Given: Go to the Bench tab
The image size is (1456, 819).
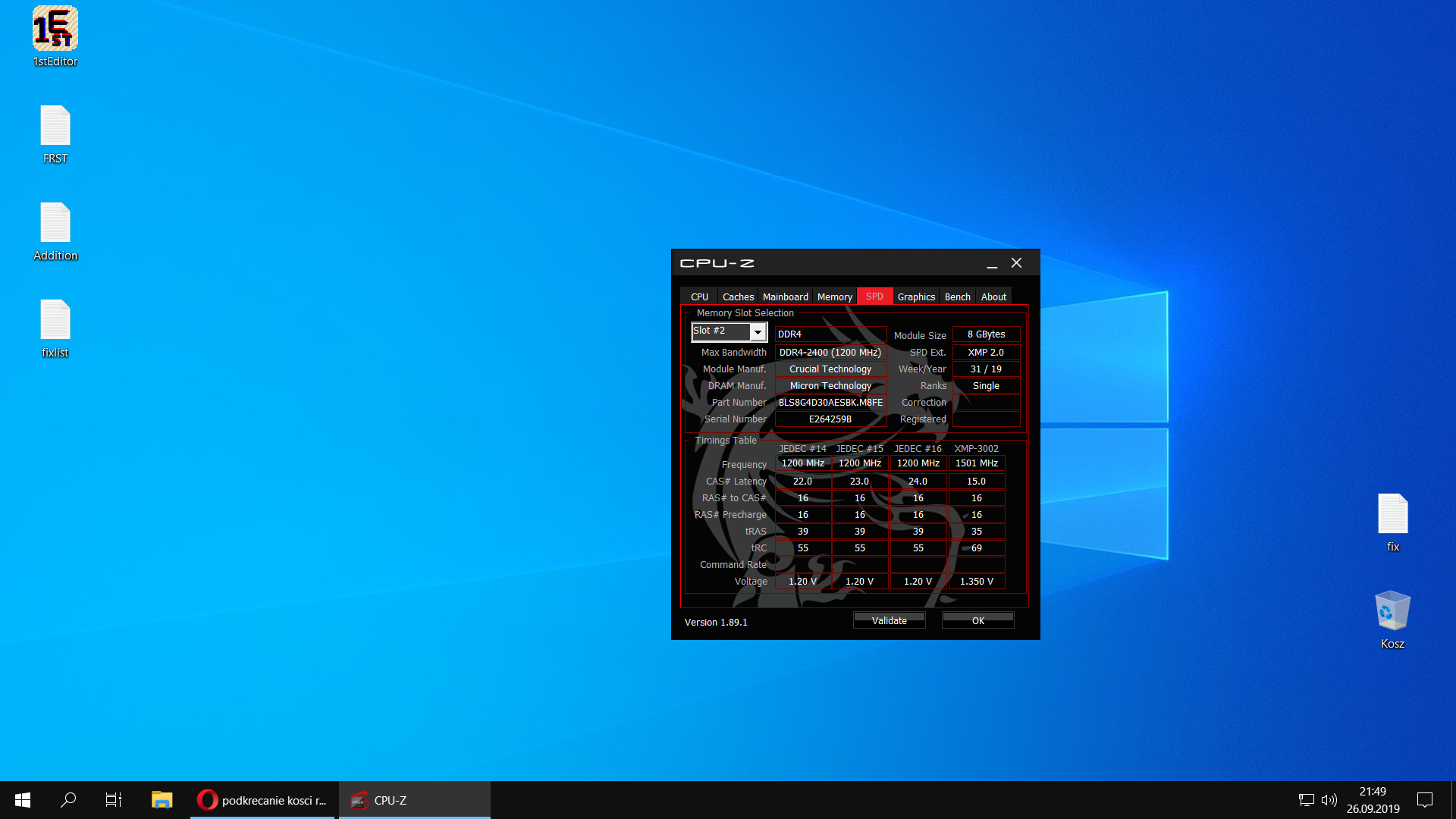Looking at the screenshot, I should [x=957, y=297].
